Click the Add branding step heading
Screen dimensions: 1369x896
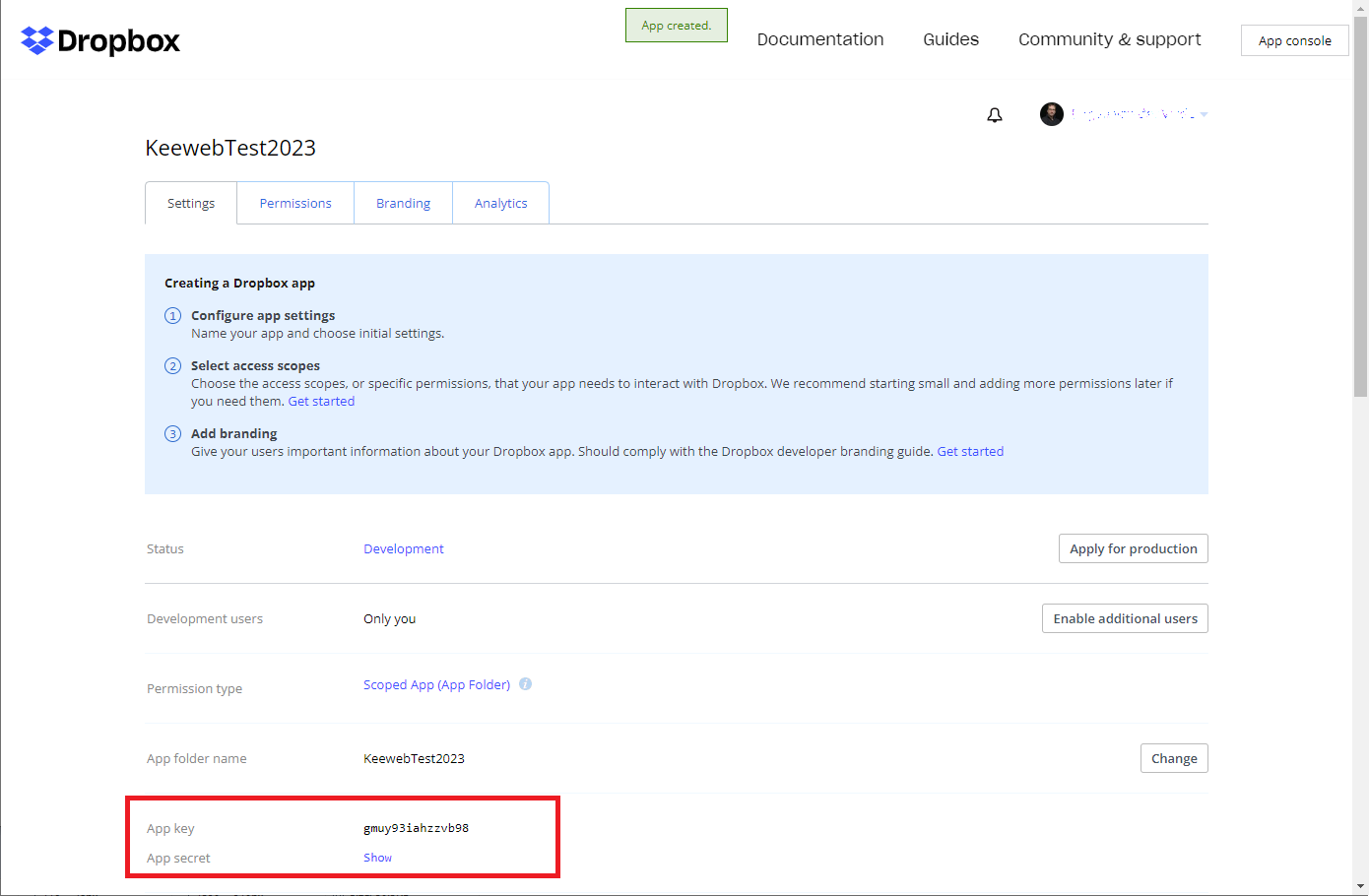(x=234, y=433)
